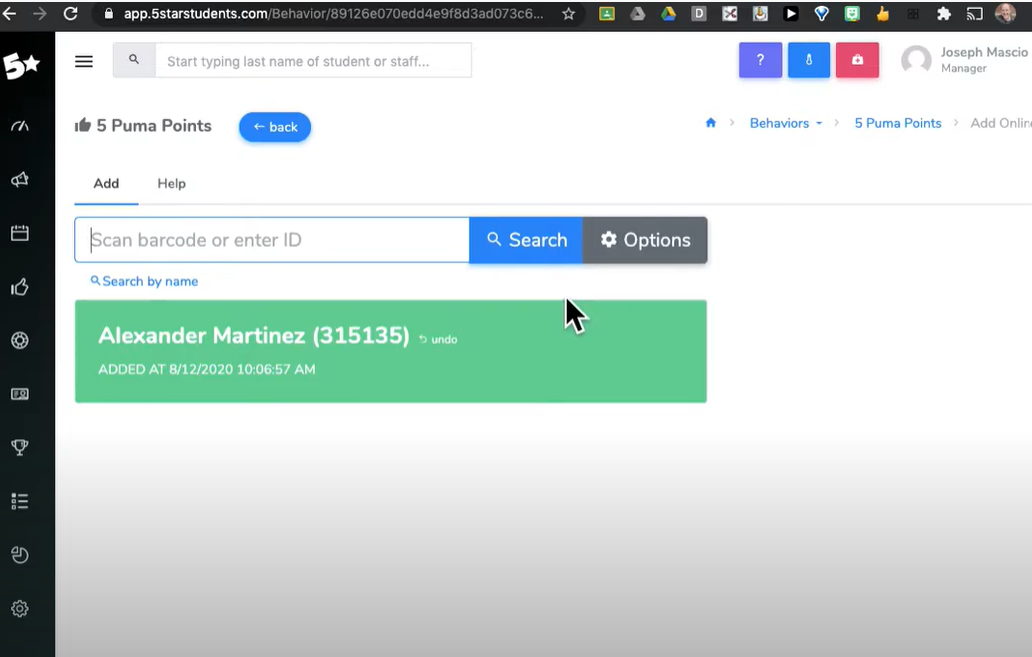Navigate home using the breadcrumb house icon
The image size is (1032, 657).
710,122
